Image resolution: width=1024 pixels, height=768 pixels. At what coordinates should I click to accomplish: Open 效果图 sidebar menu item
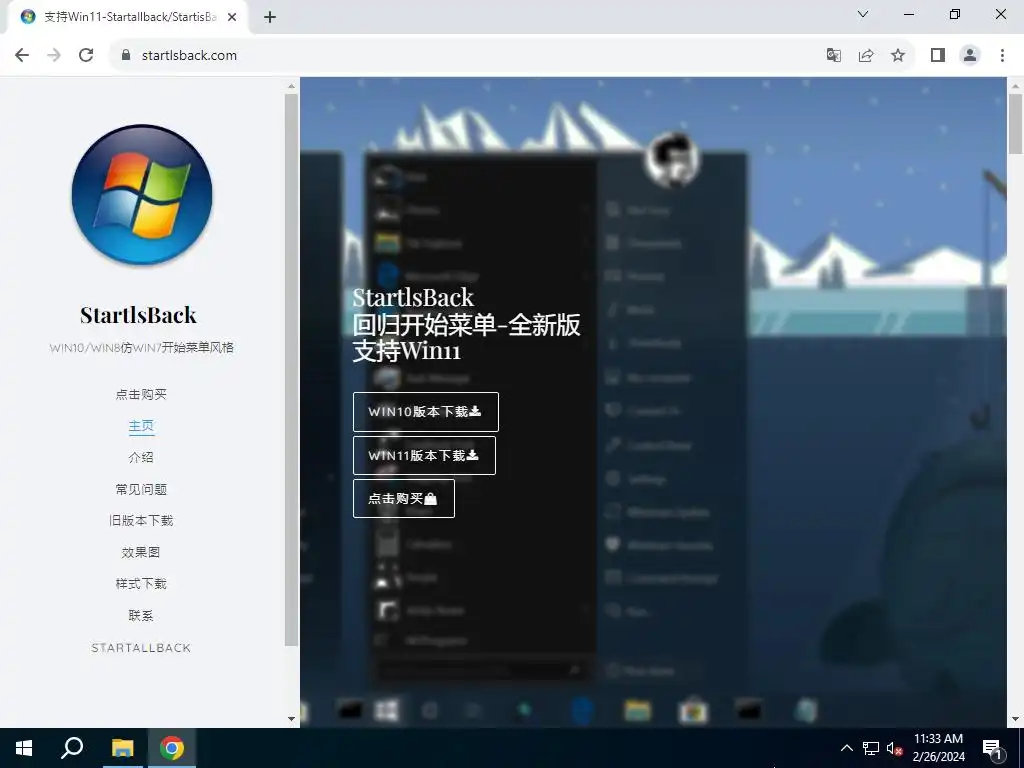tap(141, 552)
